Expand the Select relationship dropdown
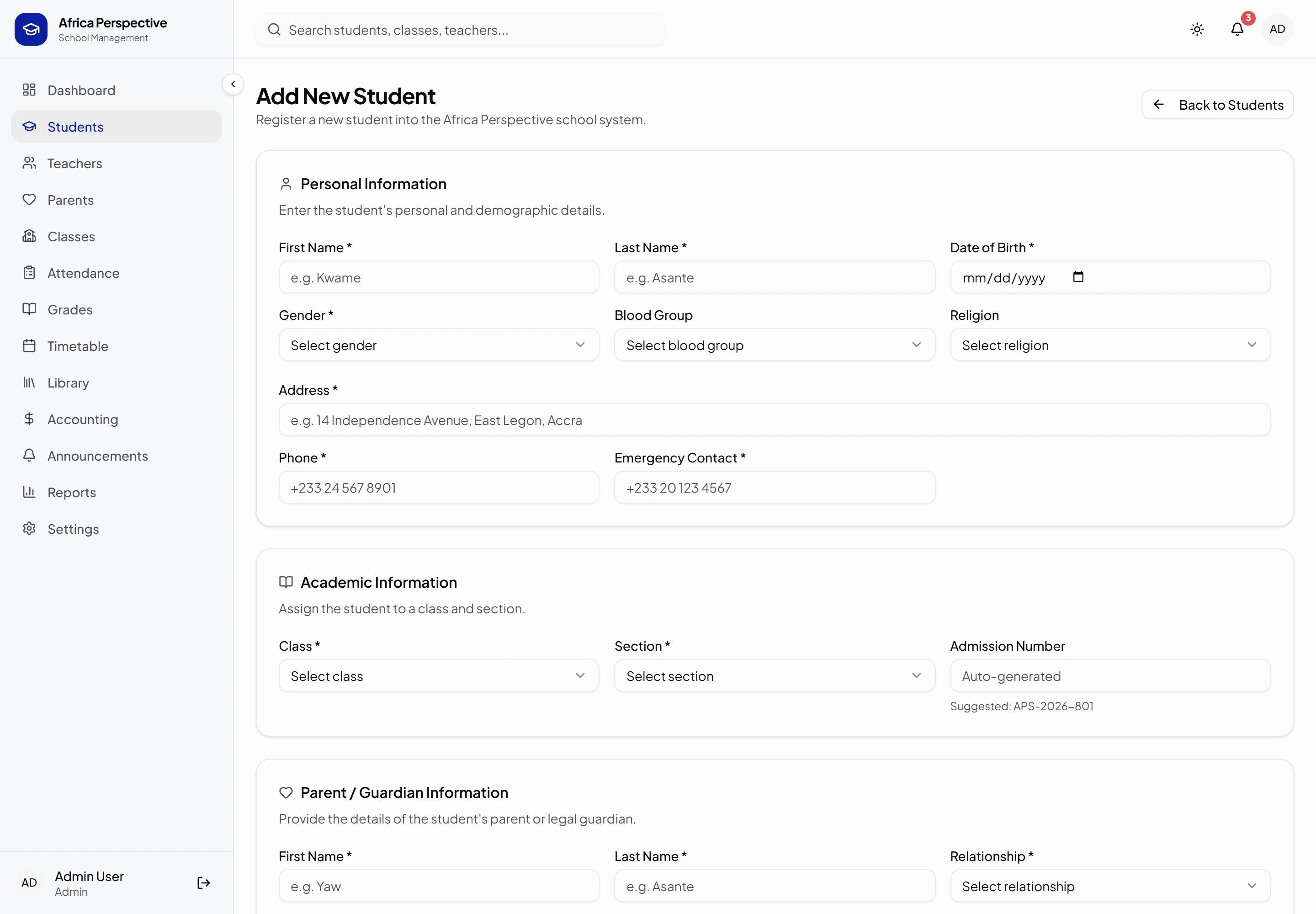 [1110, 886]
